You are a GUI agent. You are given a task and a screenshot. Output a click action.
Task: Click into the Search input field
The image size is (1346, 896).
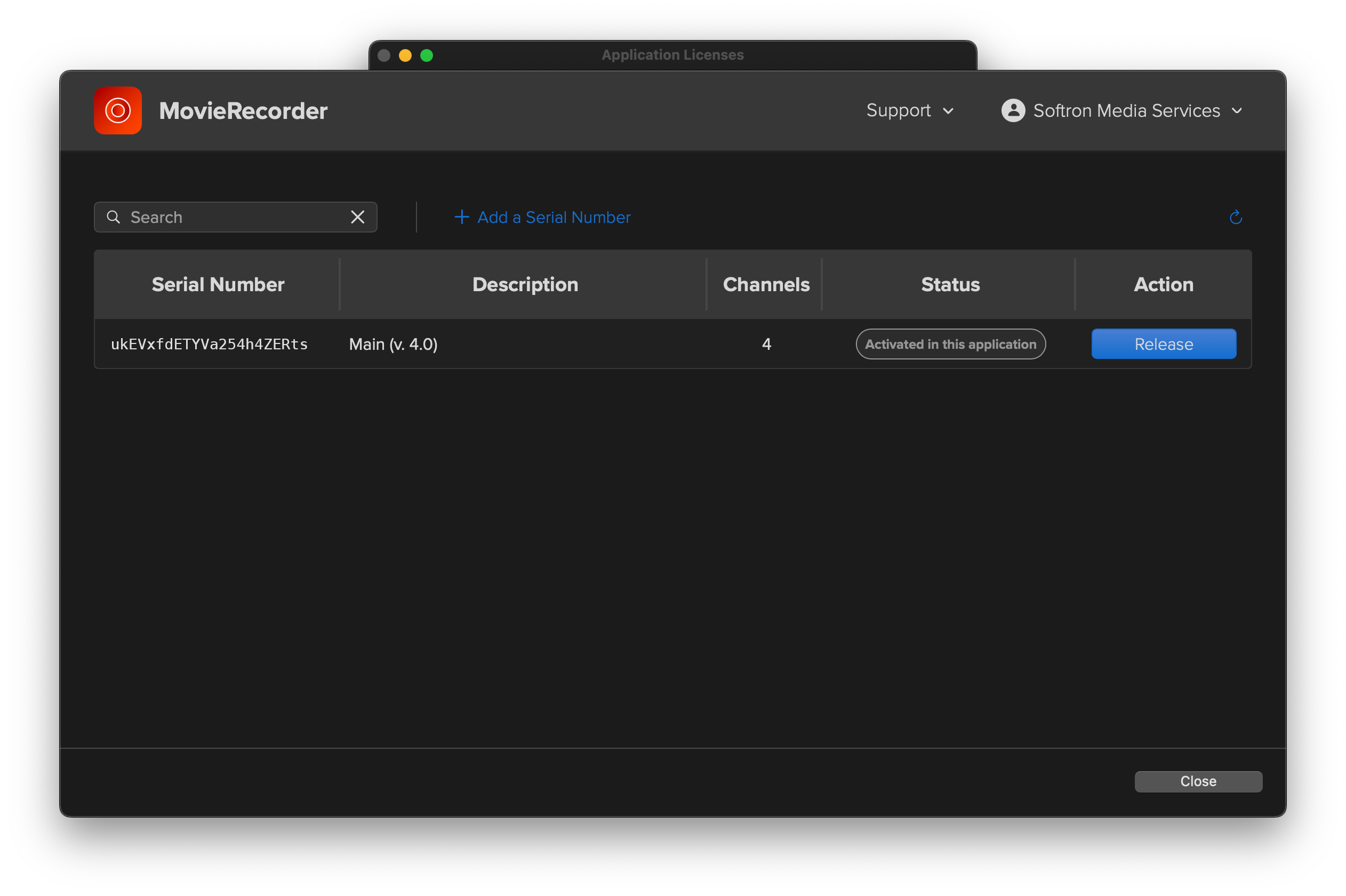coord(235,217)
